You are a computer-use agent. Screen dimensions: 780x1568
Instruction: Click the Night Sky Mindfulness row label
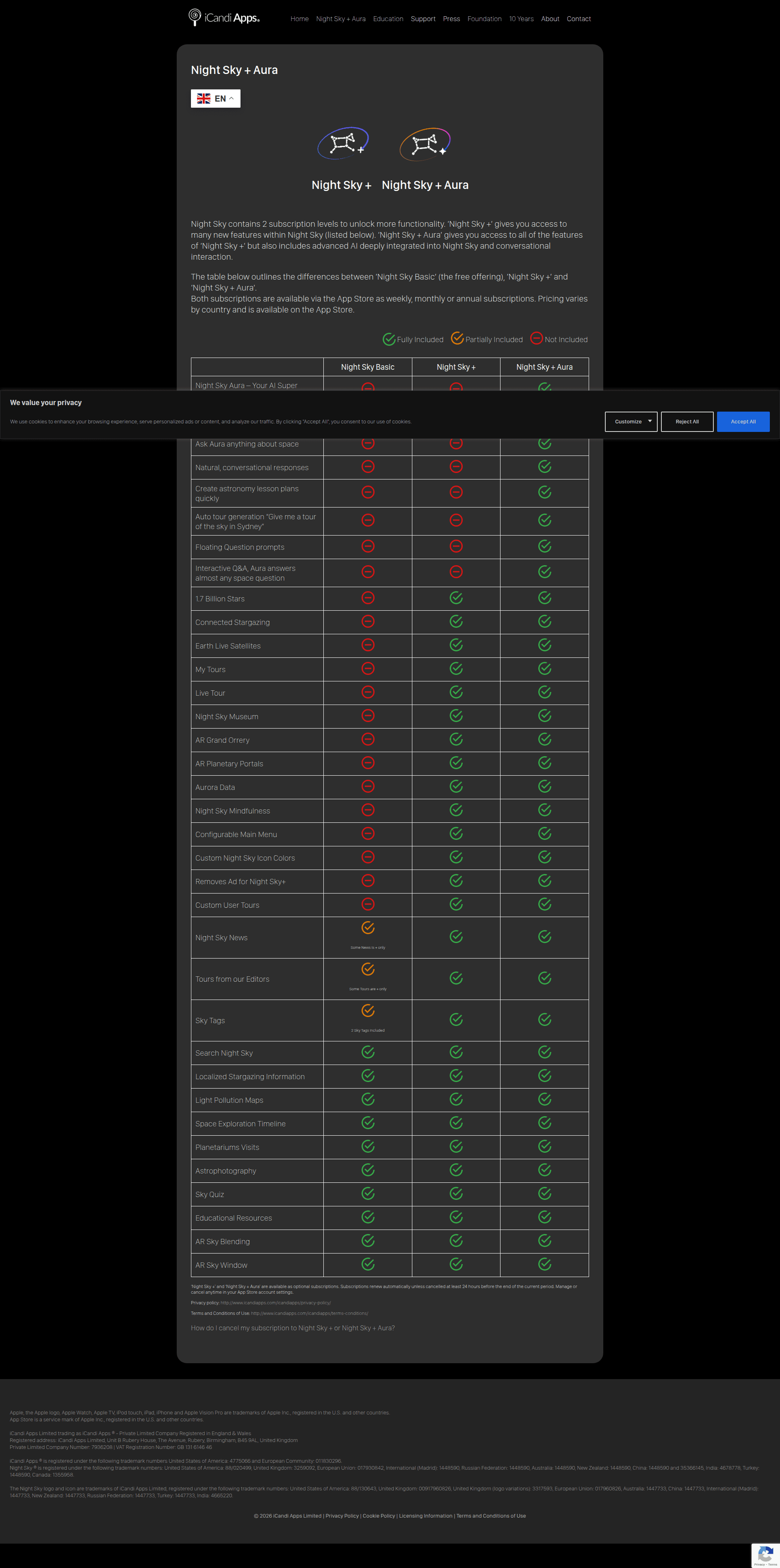(232, 811)
